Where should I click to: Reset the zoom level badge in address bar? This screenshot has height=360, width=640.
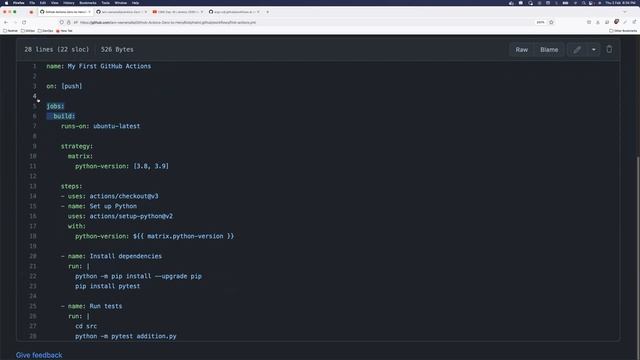click(x=540, y=22)
